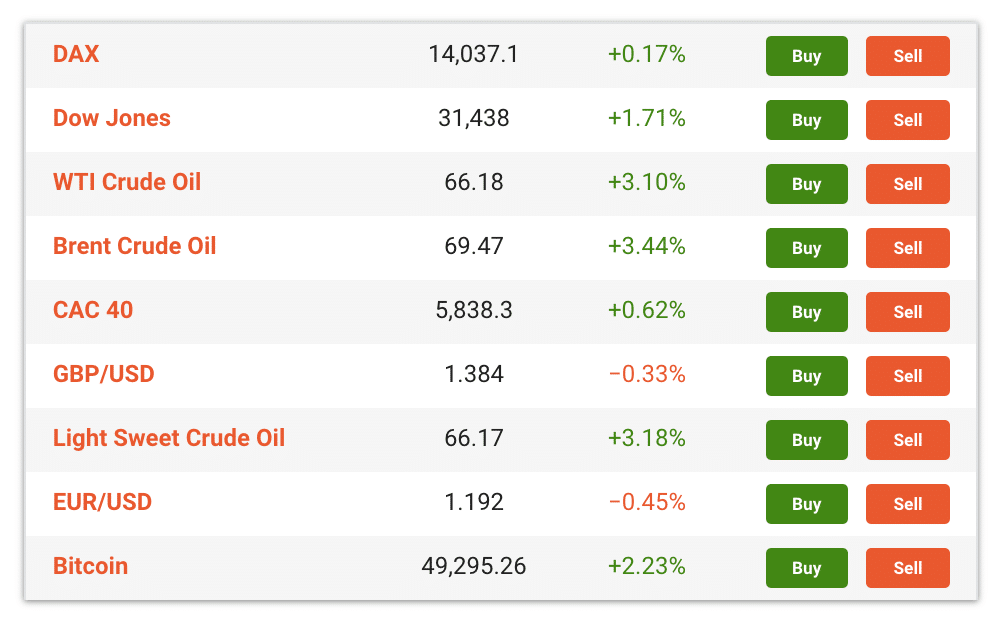Screen dimensions: 1006x622
Task: Open the DAX index link
Action: 76,54
